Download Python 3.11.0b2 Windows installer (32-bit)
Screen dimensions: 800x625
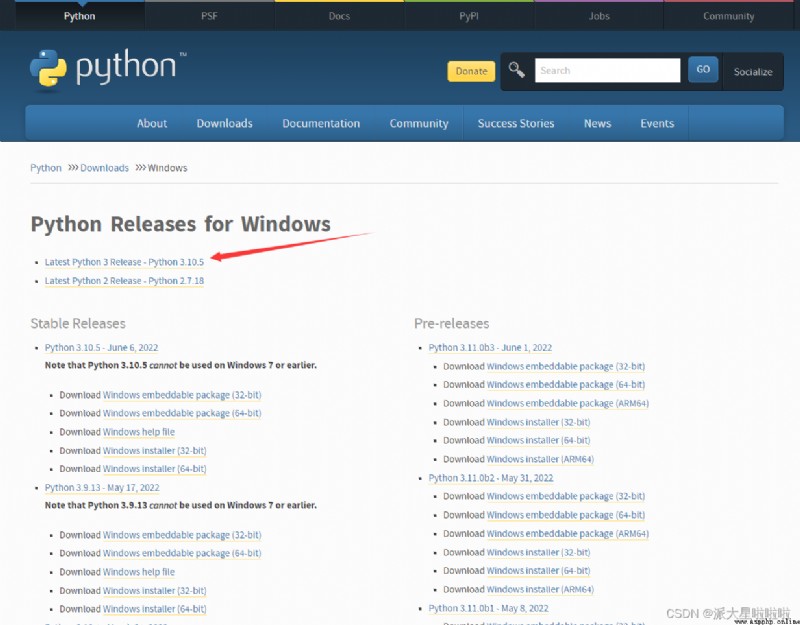(x=538, y=553)
